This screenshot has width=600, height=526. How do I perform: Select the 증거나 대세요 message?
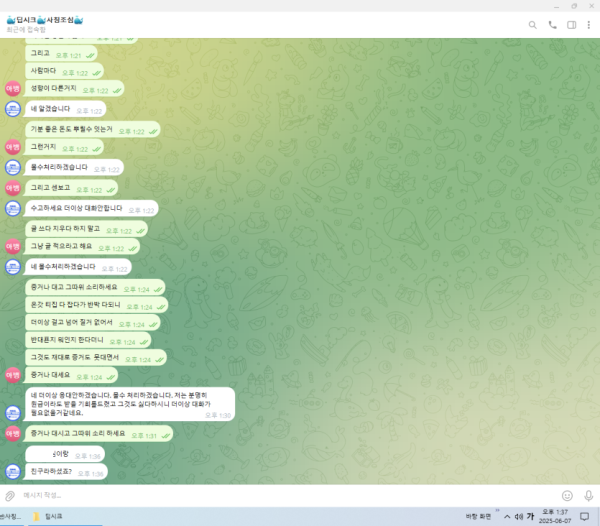71,375
